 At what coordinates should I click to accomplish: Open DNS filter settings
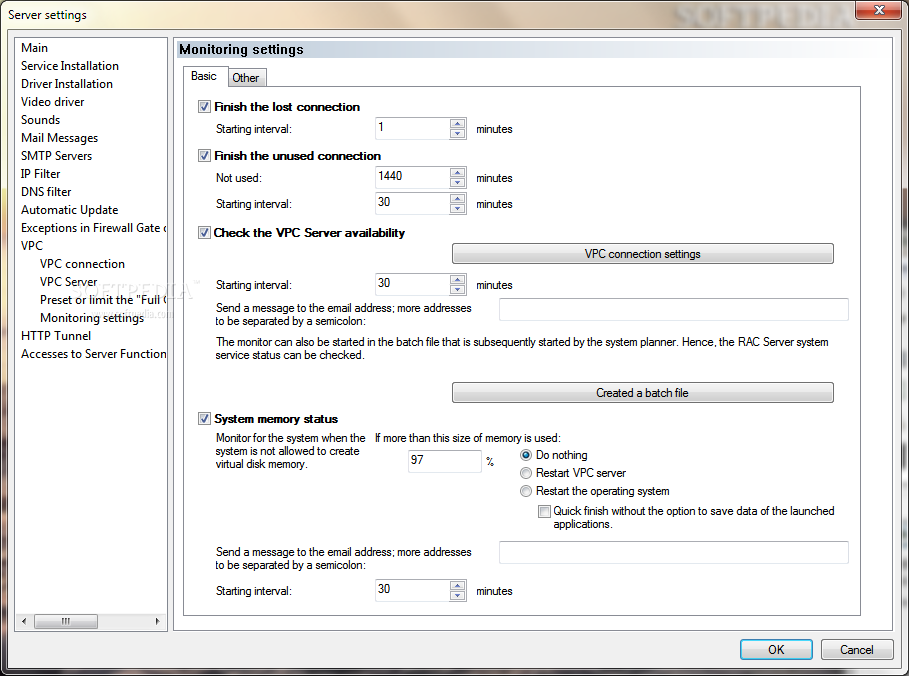(x=46, y=192)
